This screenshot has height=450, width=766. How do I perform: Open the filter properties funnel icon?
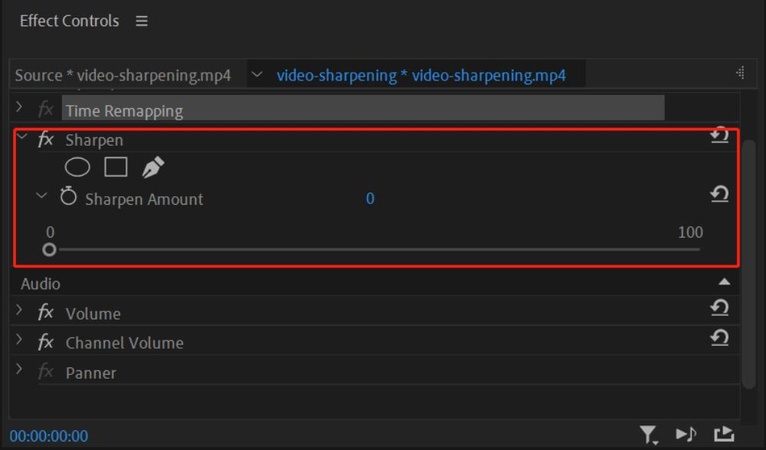(x=649, y=434)
